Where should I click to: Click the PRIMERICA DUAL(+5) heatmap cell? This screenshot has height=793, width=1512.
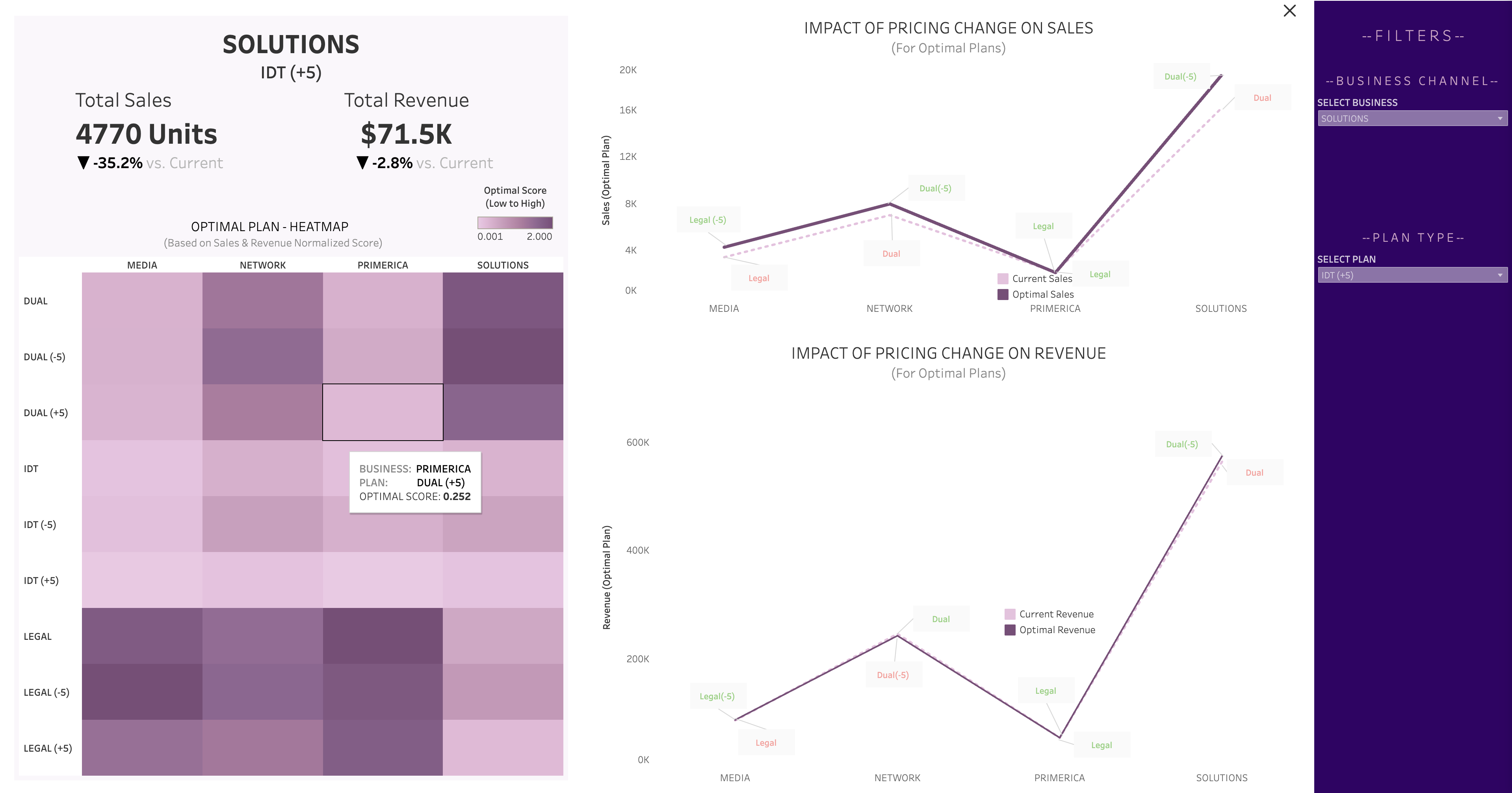click(x=382, y=412)
